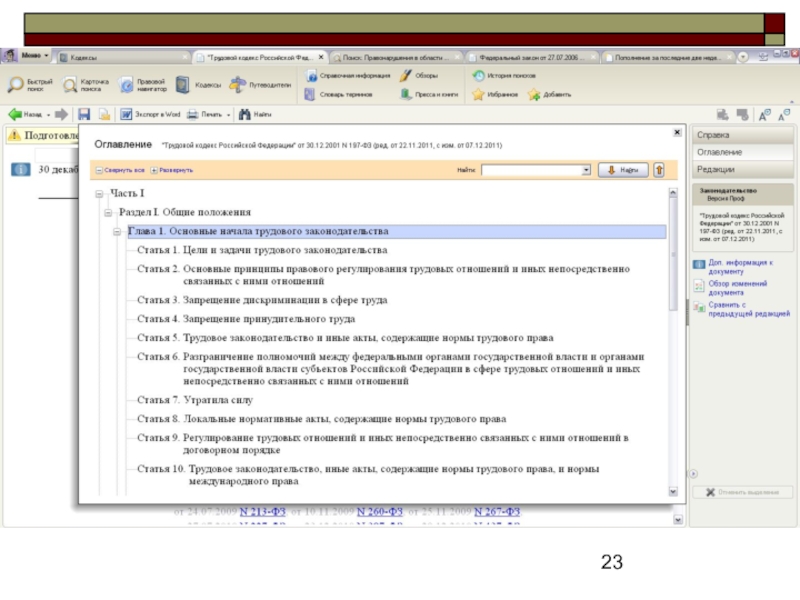The image size is (800, 600).
Task: Open N 260-ФЗ link
Action: coord(380,512)
